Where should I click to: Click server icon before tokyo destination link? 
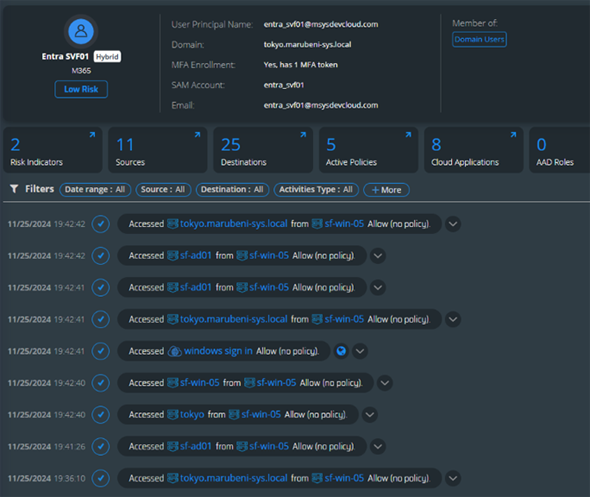[x=173, y=415]
